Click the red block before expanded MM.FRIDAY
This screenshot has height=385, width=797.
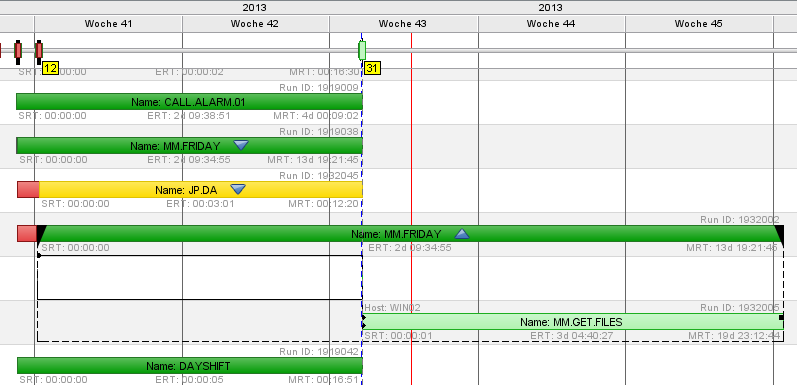click(x=27, y=233)
